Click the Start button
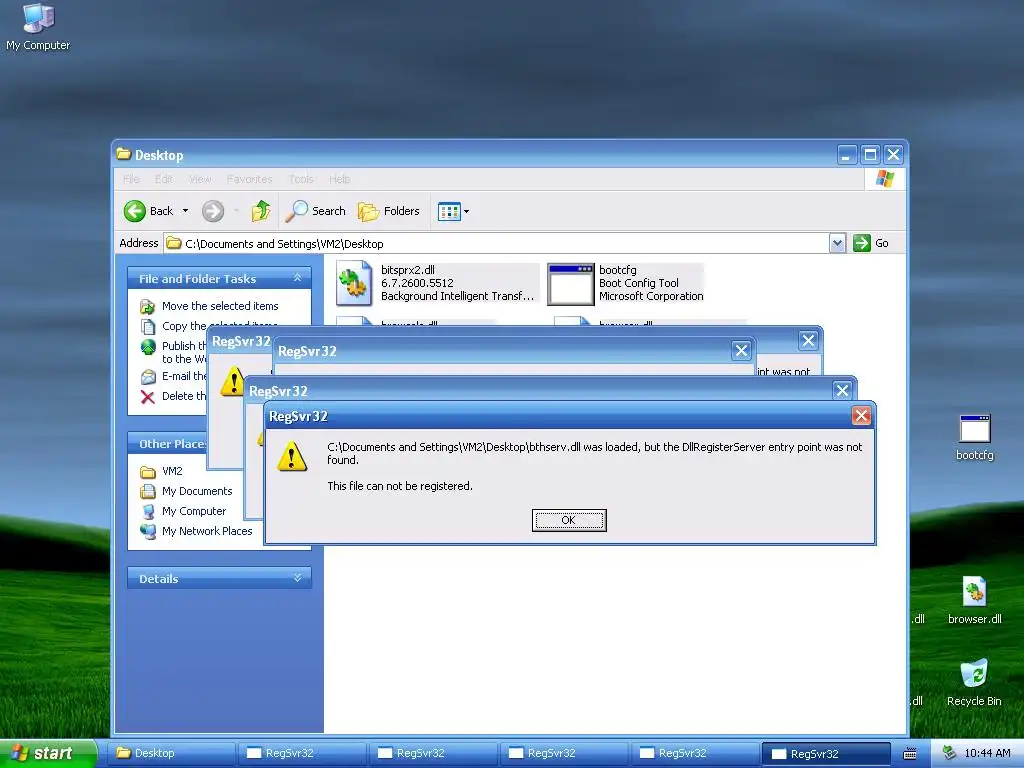1024x768 pixels. point(48,753)
